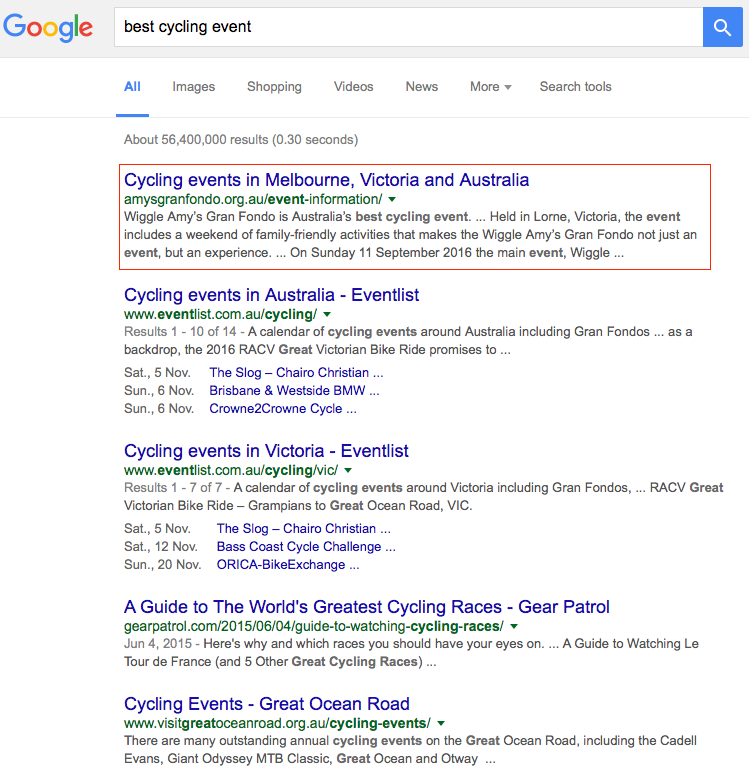Open 'The Slog – Chairo Christian' under Victoria result
This screenshot has height=782, width=749.
[x=304, y=529]
